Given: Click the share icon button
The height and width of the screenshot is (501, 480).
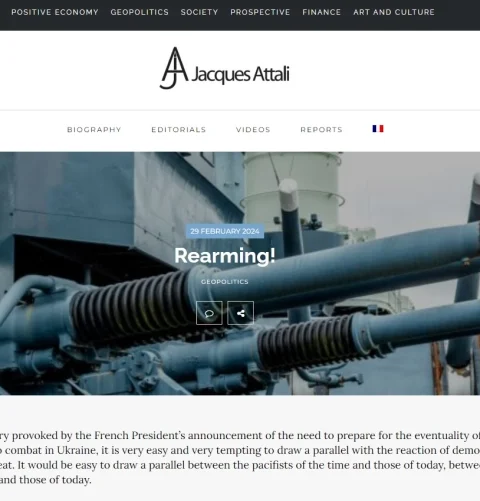Looking at the screenshot, I should [240, 313].
